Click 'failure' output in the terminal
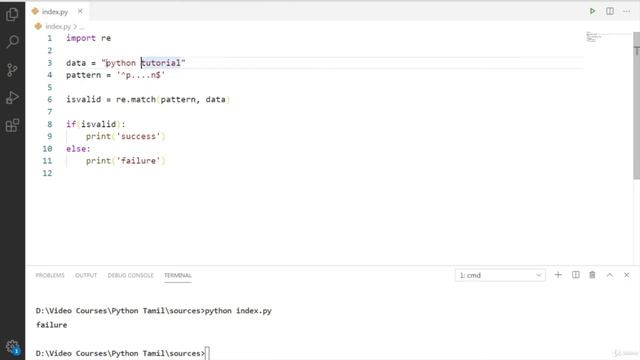 pyautogui.click(x=51, y=325)
